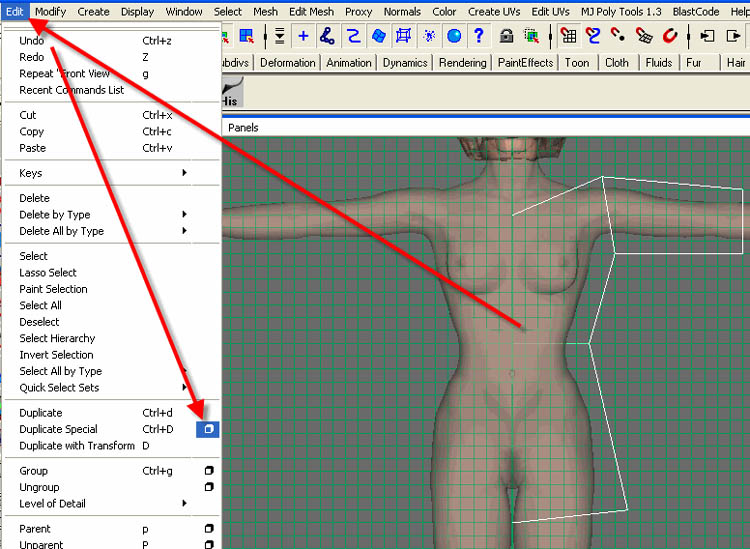Click the padlock icon in the toolbar
This screenshot has width=750, height=549.
[x=507, y=36]
